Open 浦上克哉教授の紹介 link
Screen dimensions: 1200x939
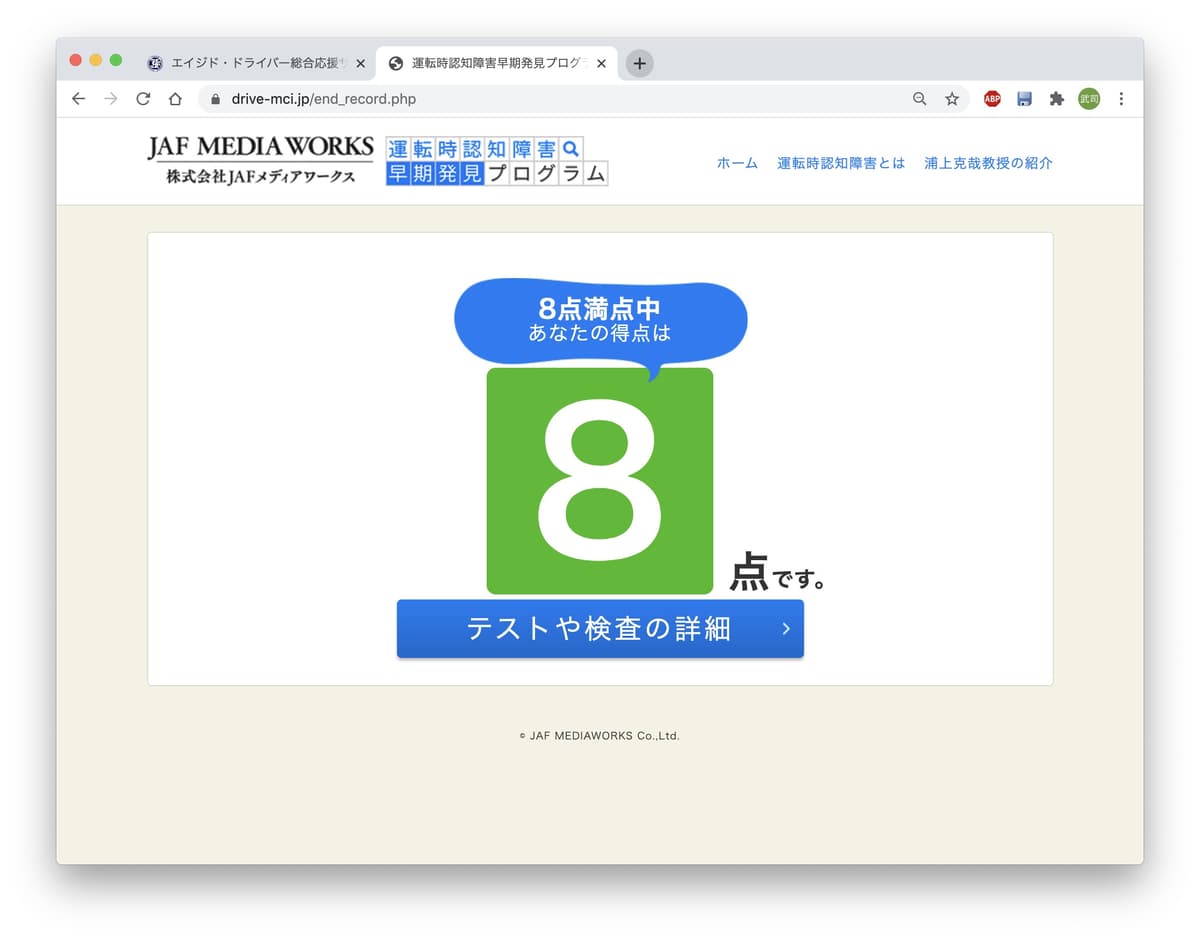[988, 163]
